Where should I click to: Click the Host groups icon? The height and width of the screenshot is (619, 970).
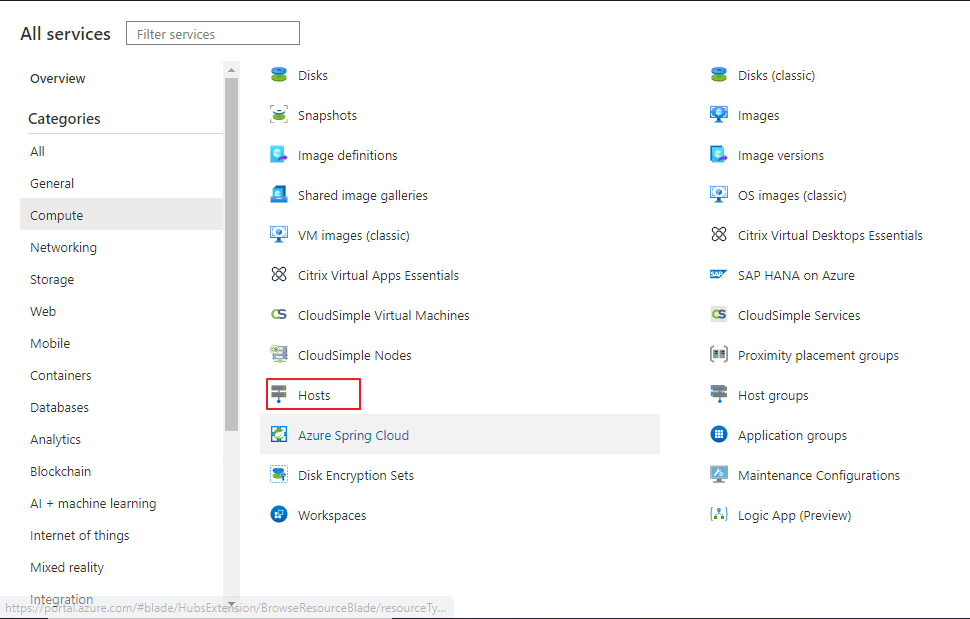[x=719, y=395]
